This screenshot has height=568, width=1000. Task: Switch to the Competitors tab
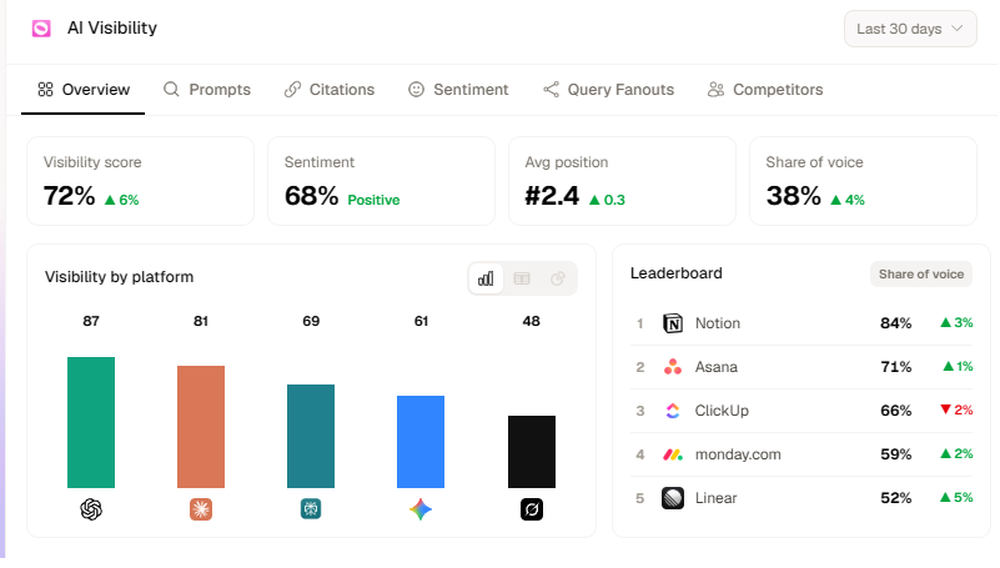click(x=765, y=90)
